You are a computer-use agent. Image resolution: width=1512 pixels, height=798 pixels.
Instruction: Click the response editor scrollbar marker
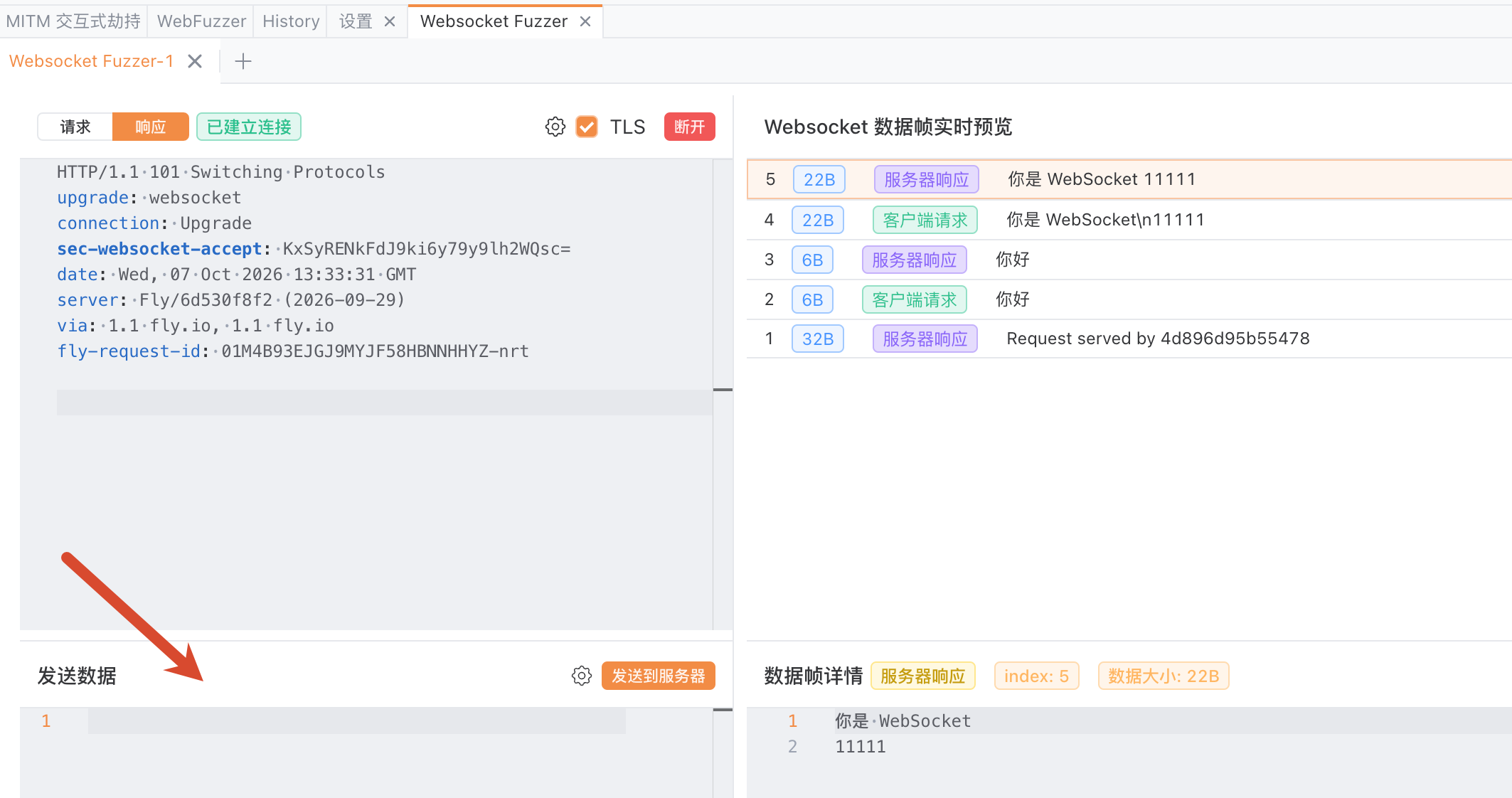pyautogui.click(x=723, y=390)
